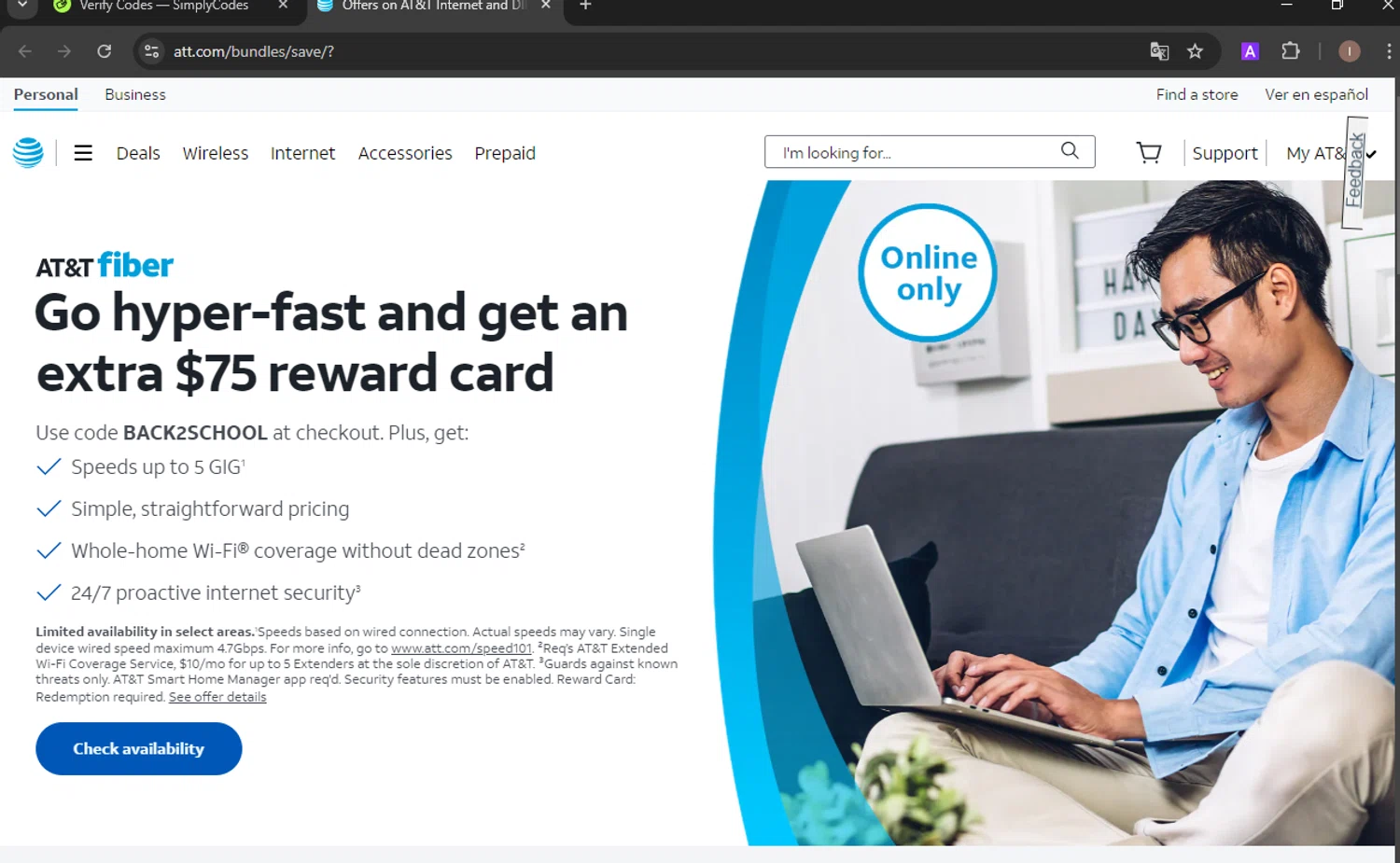1400x863 pixels.
Task: Open the tab search chevron
Action: click(21, 6)
